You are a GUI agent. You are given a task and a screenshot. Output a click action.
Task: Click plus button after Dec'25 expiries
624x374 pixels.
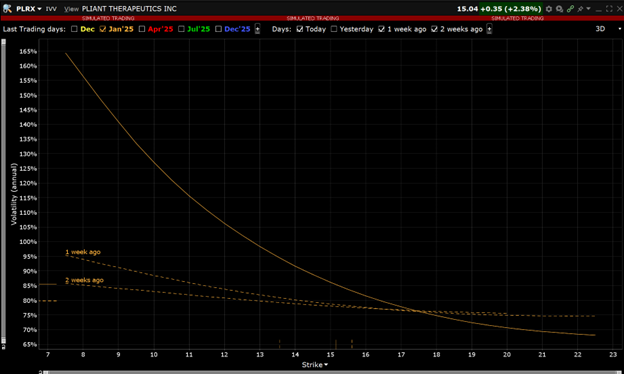(x=257, y=29)
